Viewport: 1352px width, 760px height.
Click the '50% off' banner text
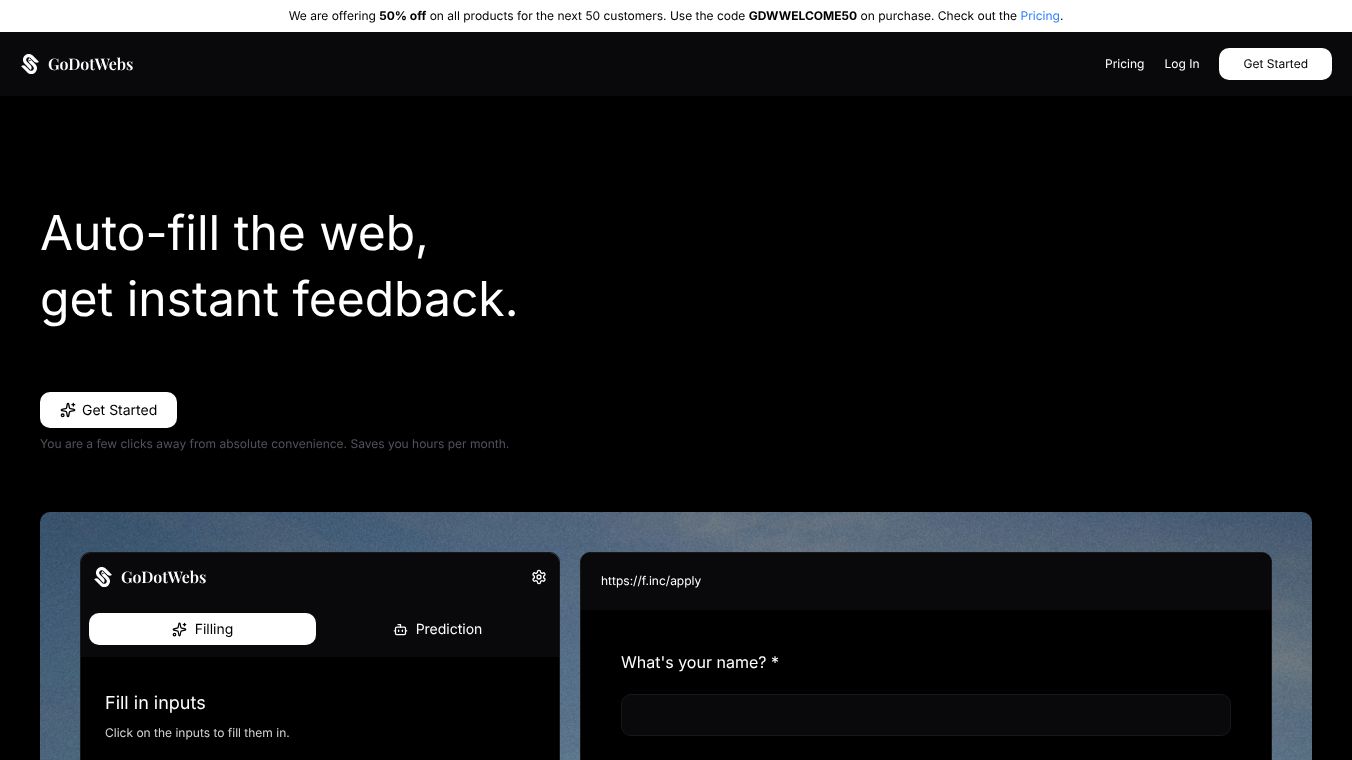402,16
